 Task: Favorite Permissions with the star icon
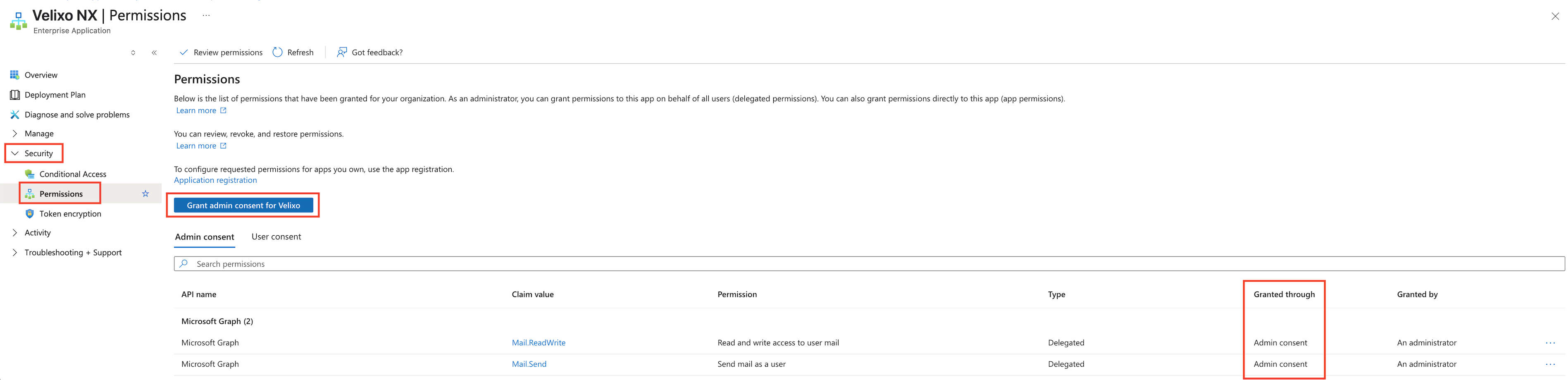pyautogui.click(x=145, y=194)
